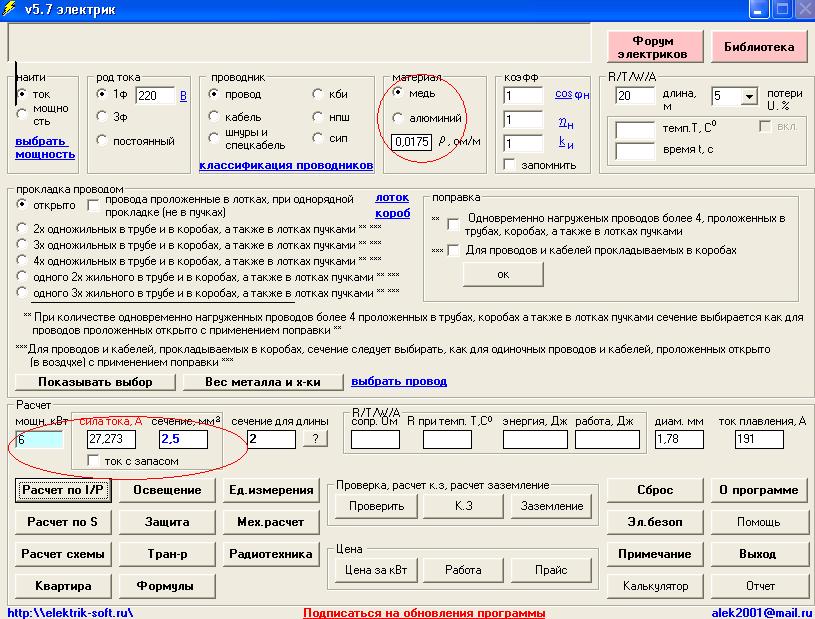Enable the 'ток с запасом' checkbox
The width and height of the screenshot is (815, 619).
coord(94,461)
